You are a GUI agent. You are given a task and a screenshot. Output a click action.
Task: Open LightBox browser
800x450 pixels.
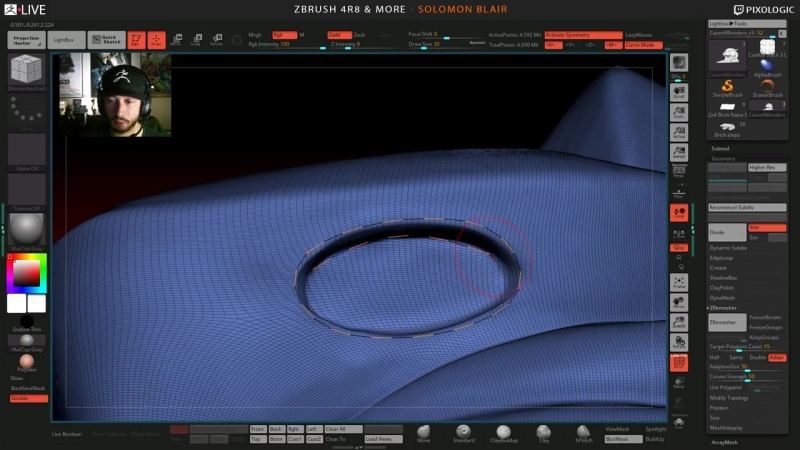click(66, 40)
